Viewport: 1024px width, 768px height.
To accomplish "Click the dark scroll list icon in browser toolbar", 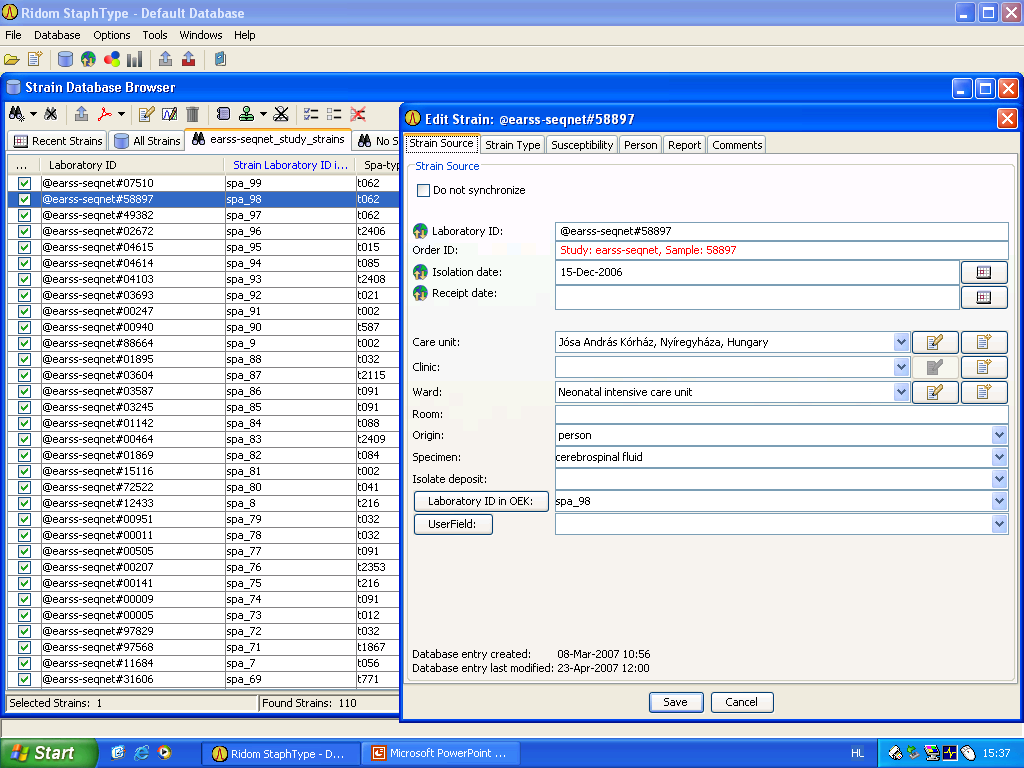I will coord(223,114).
